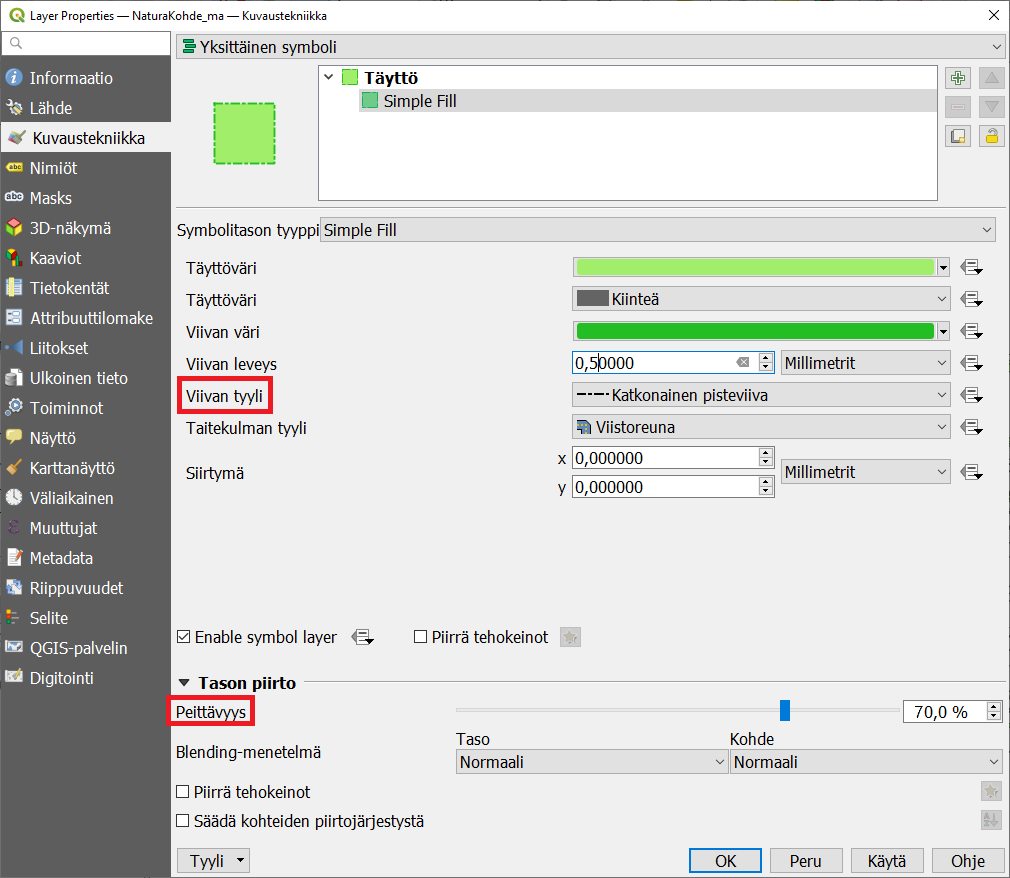1010x878 pixels.
Task: Enable Piirrä tehokeinot next to Enable symbol layer
Action: 422,637
